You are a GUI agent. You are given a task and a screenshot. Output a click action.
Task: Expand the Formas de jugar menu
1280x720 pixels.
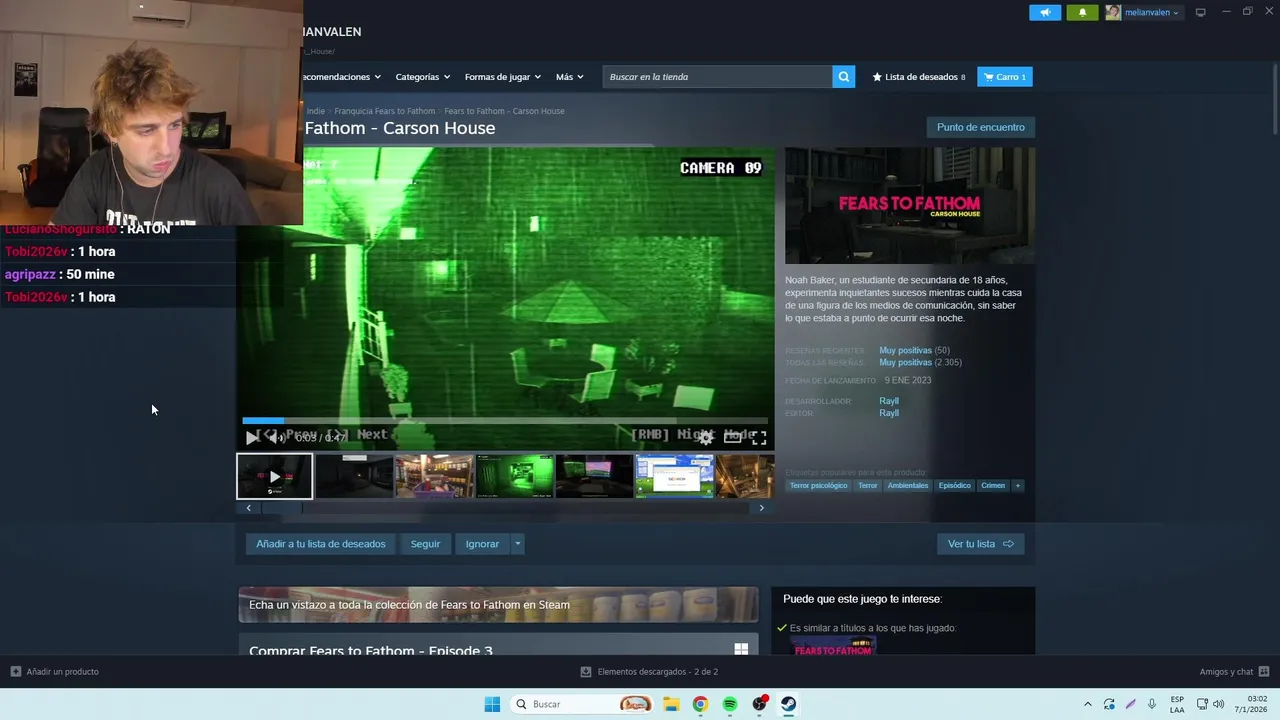click(x=502, y=77)
